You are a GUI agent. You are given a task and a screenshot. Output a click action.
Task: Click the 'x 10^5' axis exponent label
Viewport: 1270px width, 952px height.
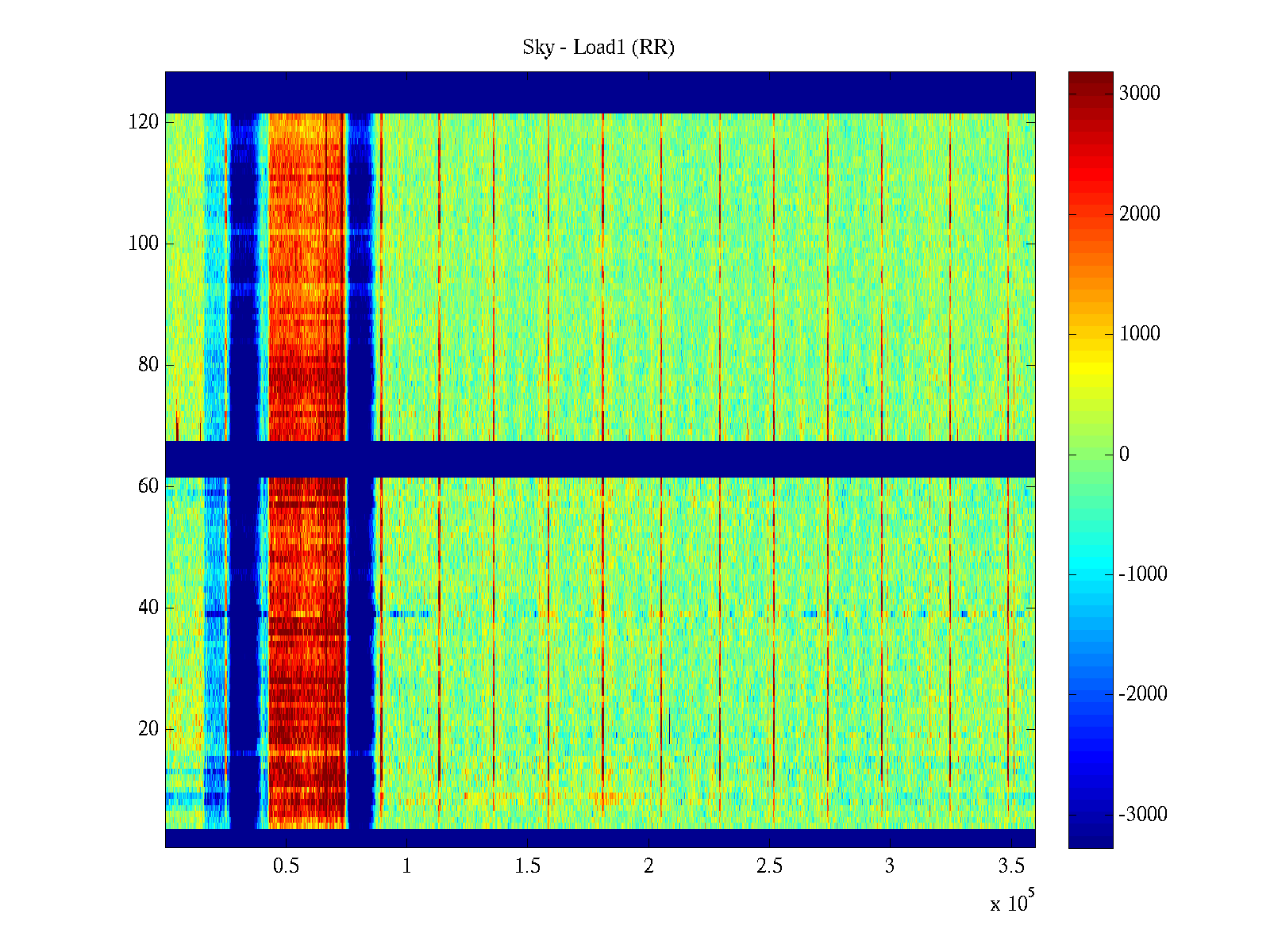coord(1012,902)
